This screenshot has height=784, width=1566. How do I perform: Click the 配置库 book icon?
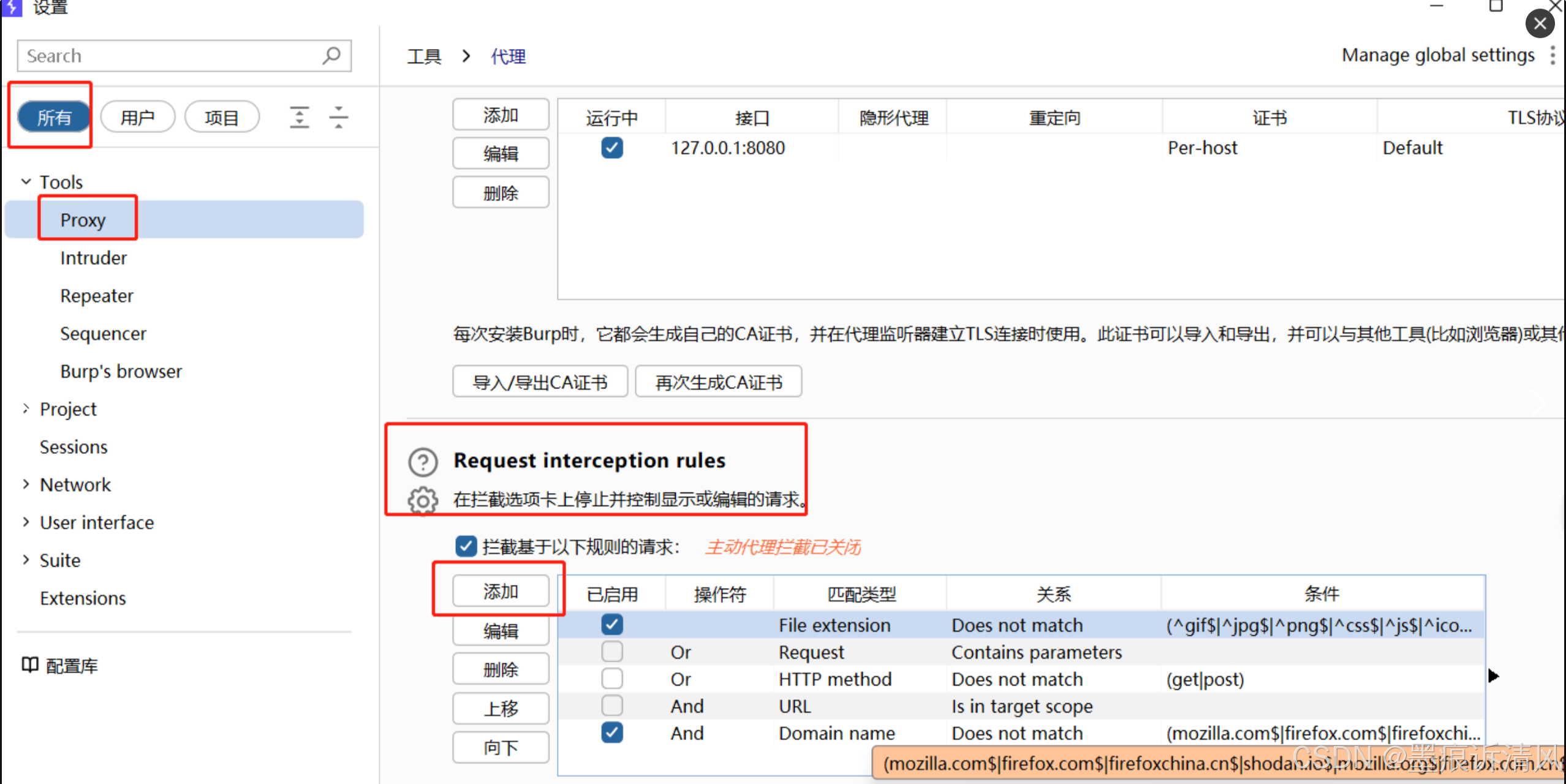29,665
